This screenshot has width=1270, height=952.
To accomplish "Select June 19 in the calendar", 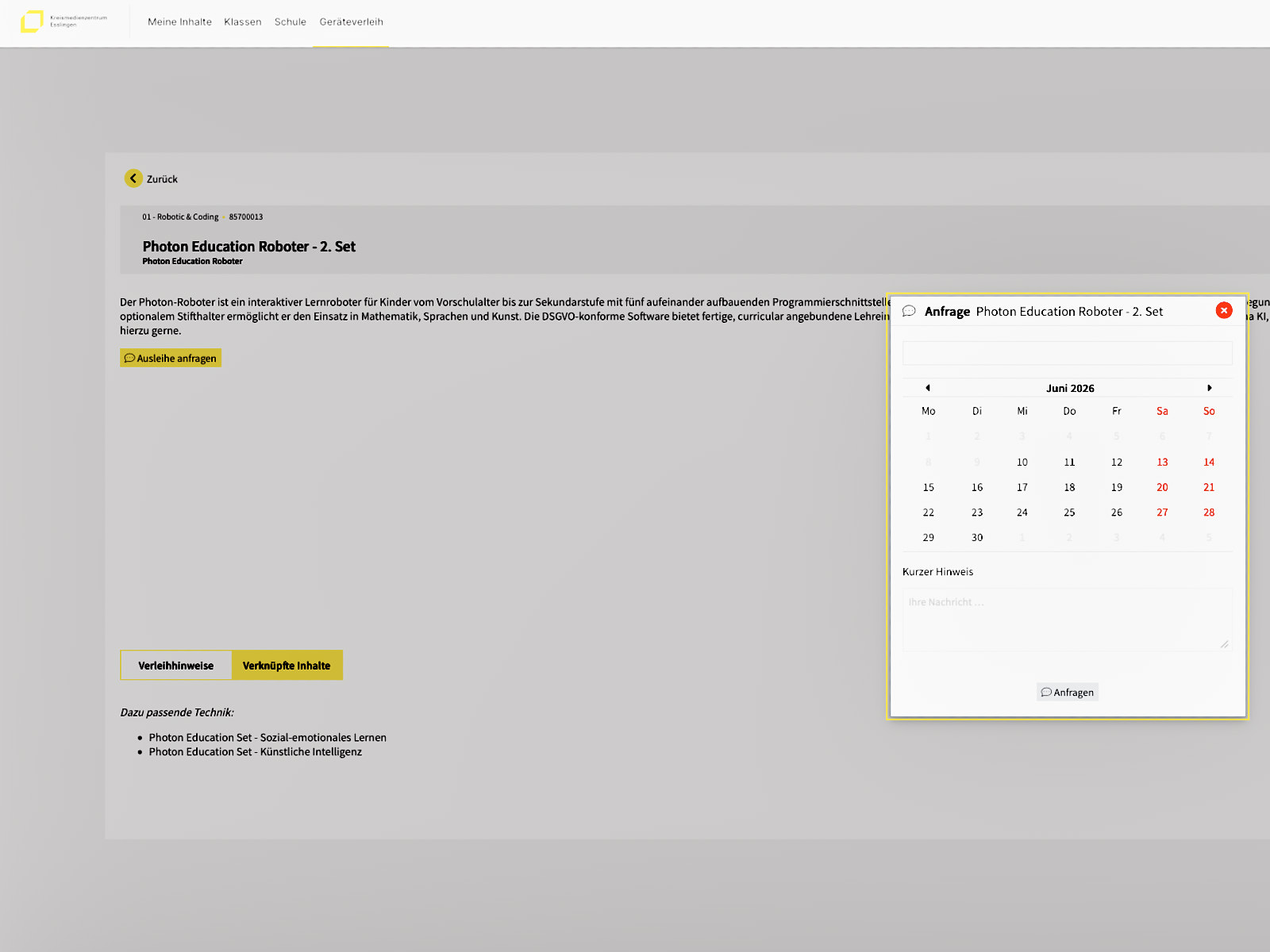I will 1117,487.
